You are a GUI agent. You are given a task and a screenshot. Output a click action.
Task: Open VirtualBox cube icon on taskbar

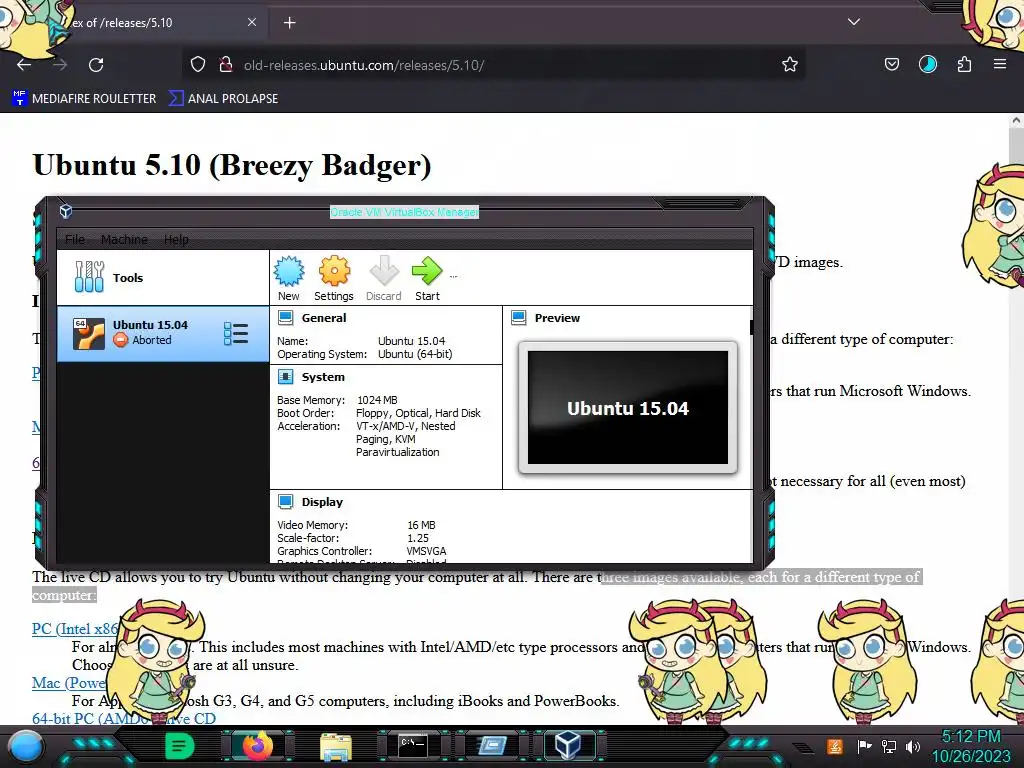(568, 745)
